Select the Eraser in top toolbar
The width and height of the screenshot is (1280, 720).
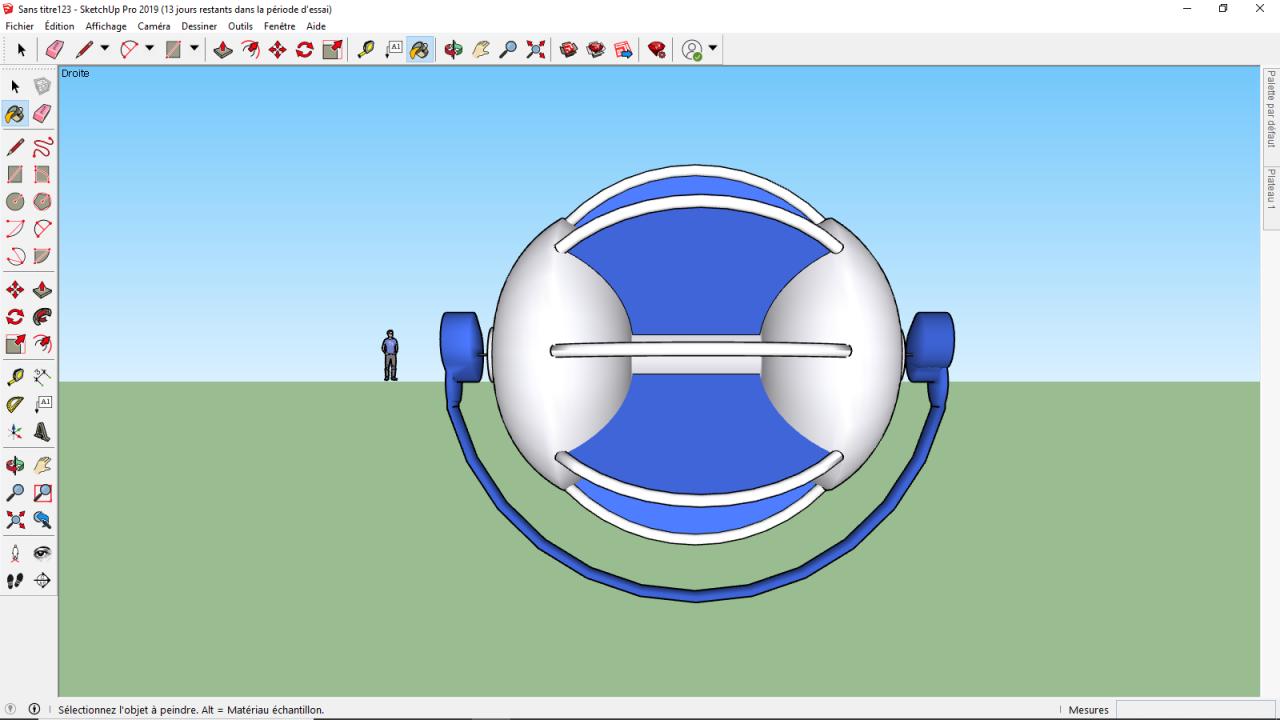coord(55,49)
